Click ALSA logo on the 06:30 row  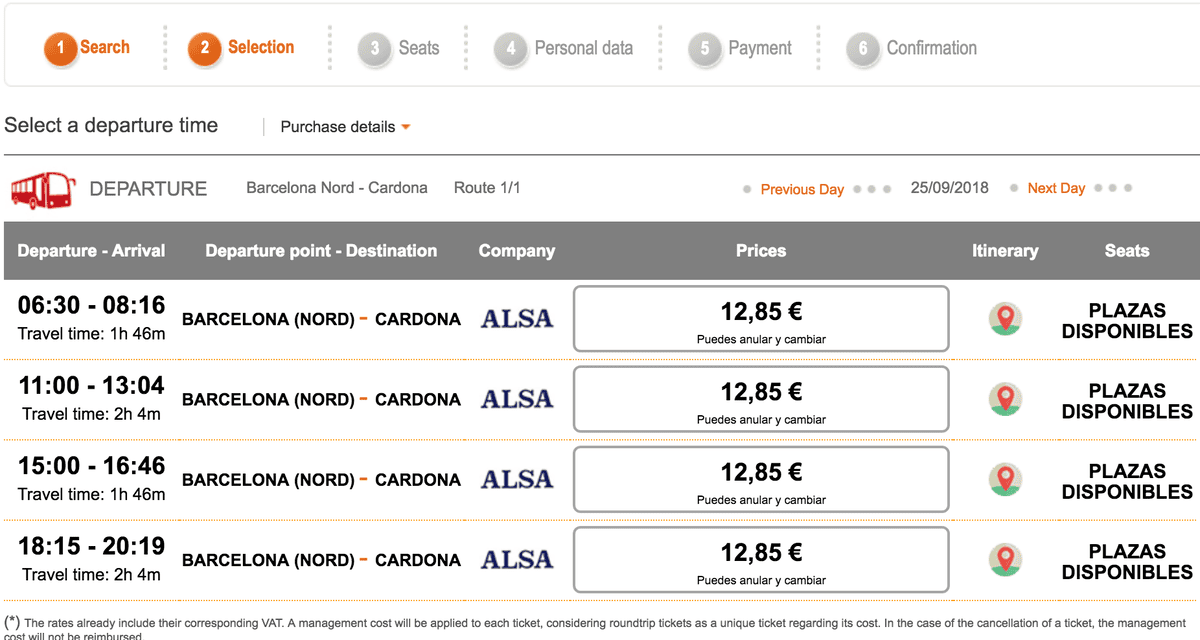pyautogui.click(x=516, y=319)
